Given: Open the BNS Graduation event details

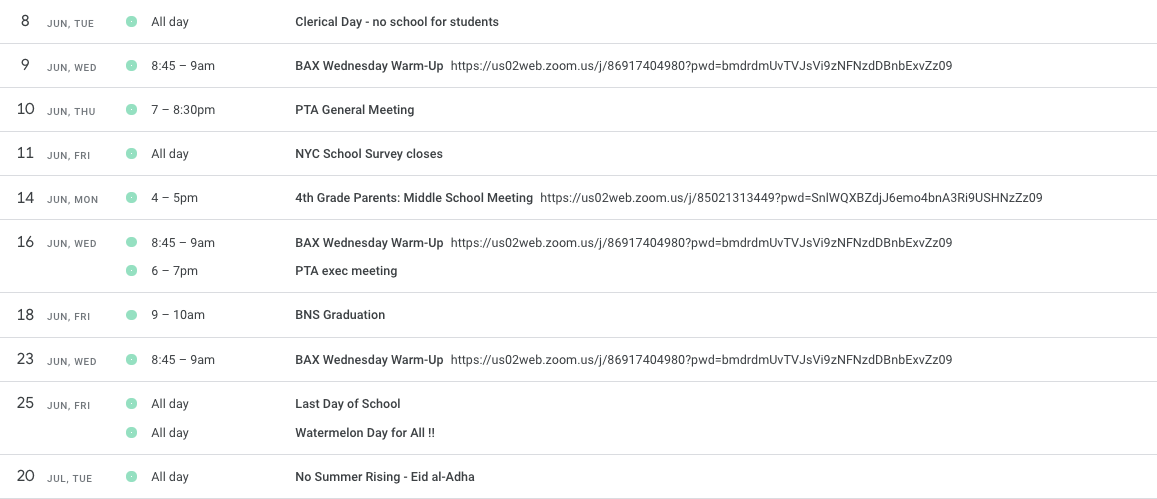Looking at the screenshot, I should (x=340, y=315).
